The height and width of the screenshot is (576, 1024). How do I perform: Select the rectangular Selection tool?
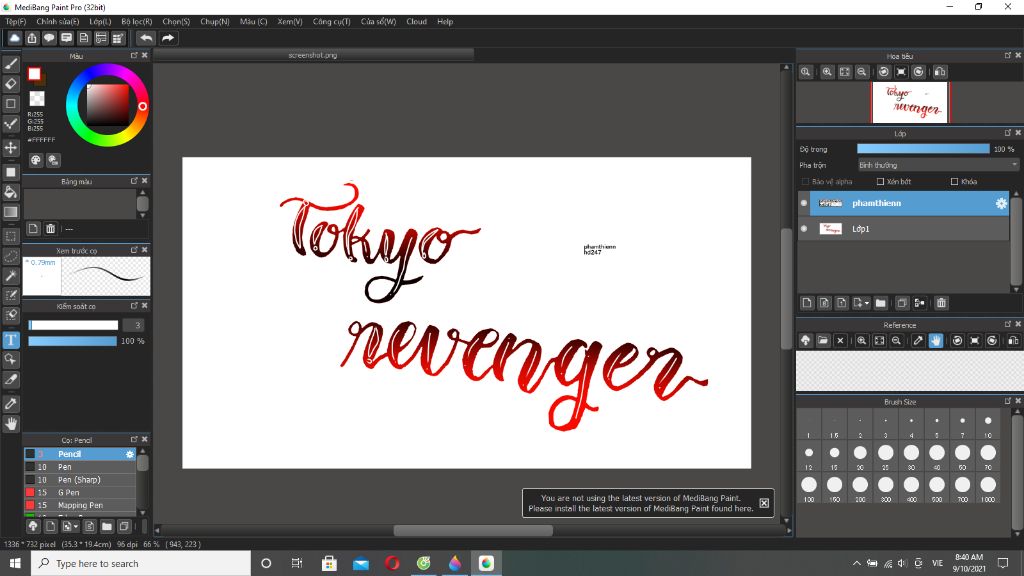[11, 236]
